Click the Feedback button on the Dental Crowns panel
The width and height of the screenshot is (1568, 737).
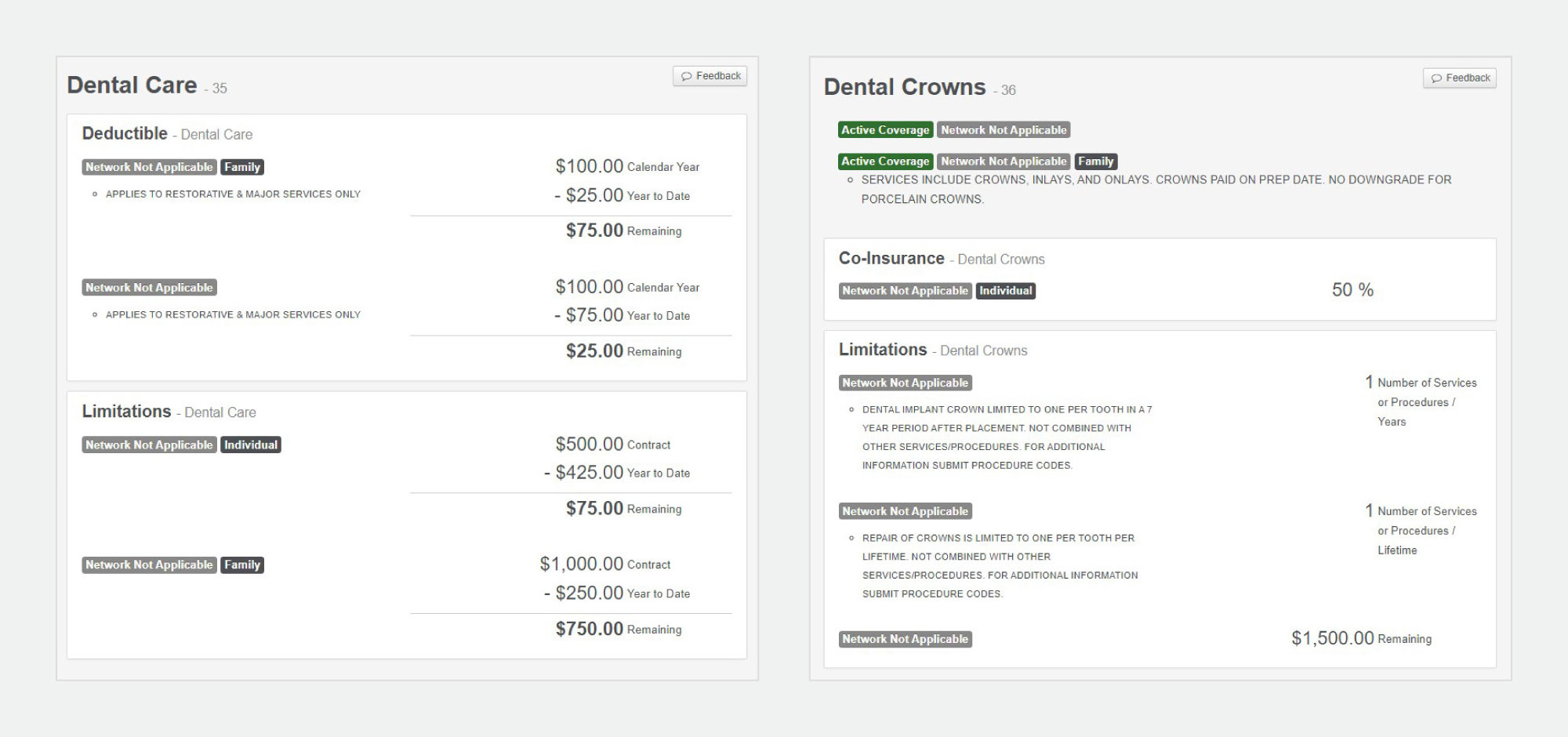click(x=1459, y=78)
